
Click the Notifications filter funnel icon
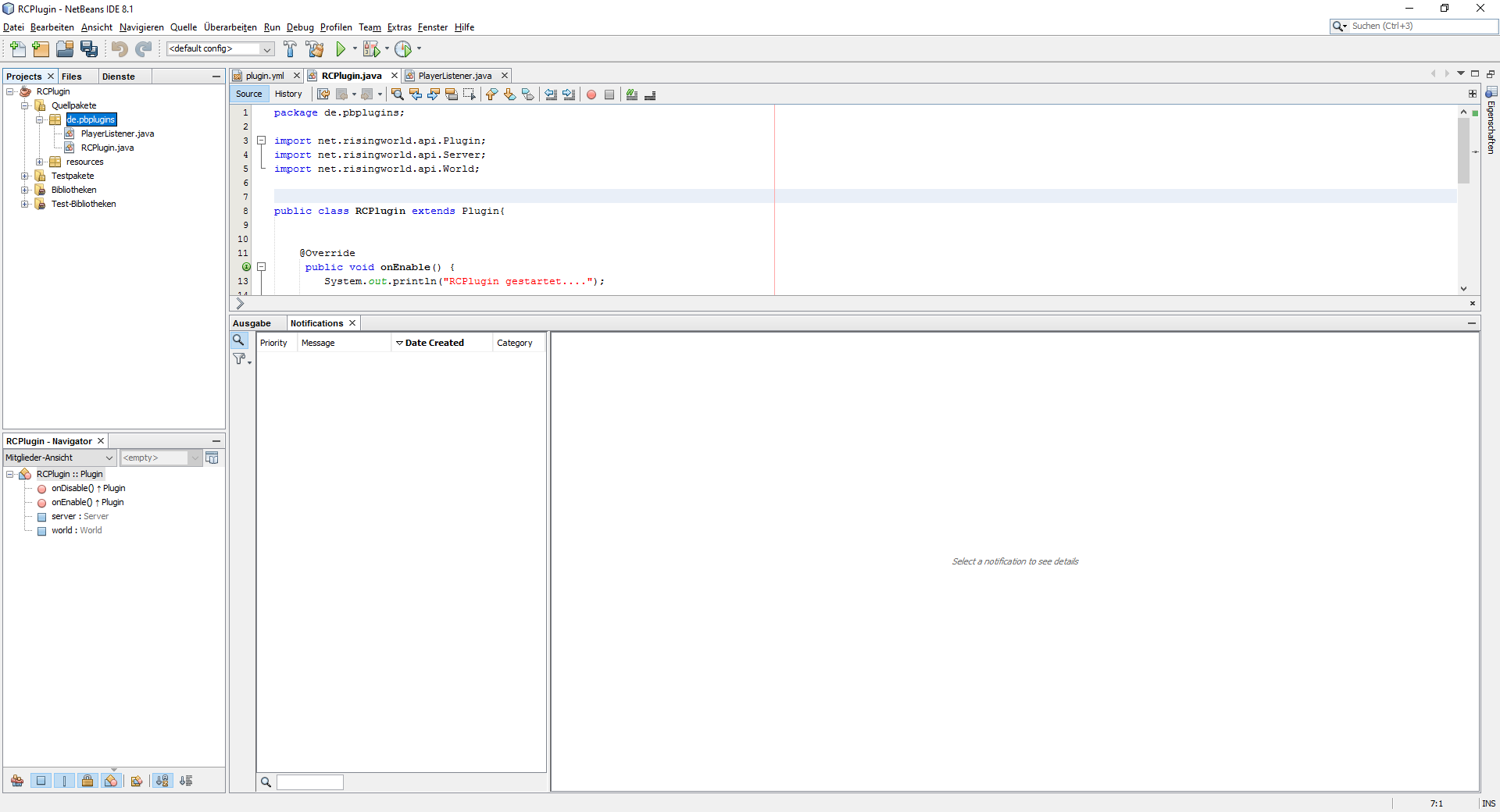coord(240,359)
